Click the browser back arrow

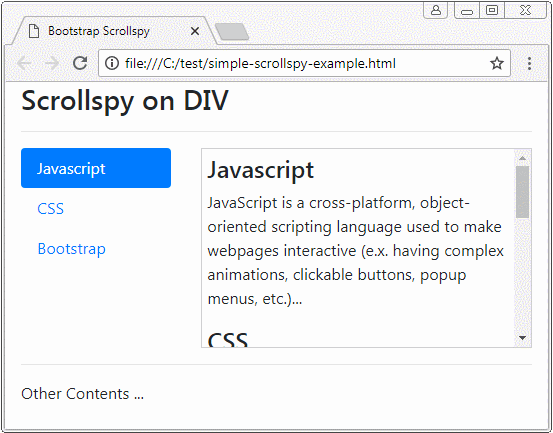(x=24, y=63)
